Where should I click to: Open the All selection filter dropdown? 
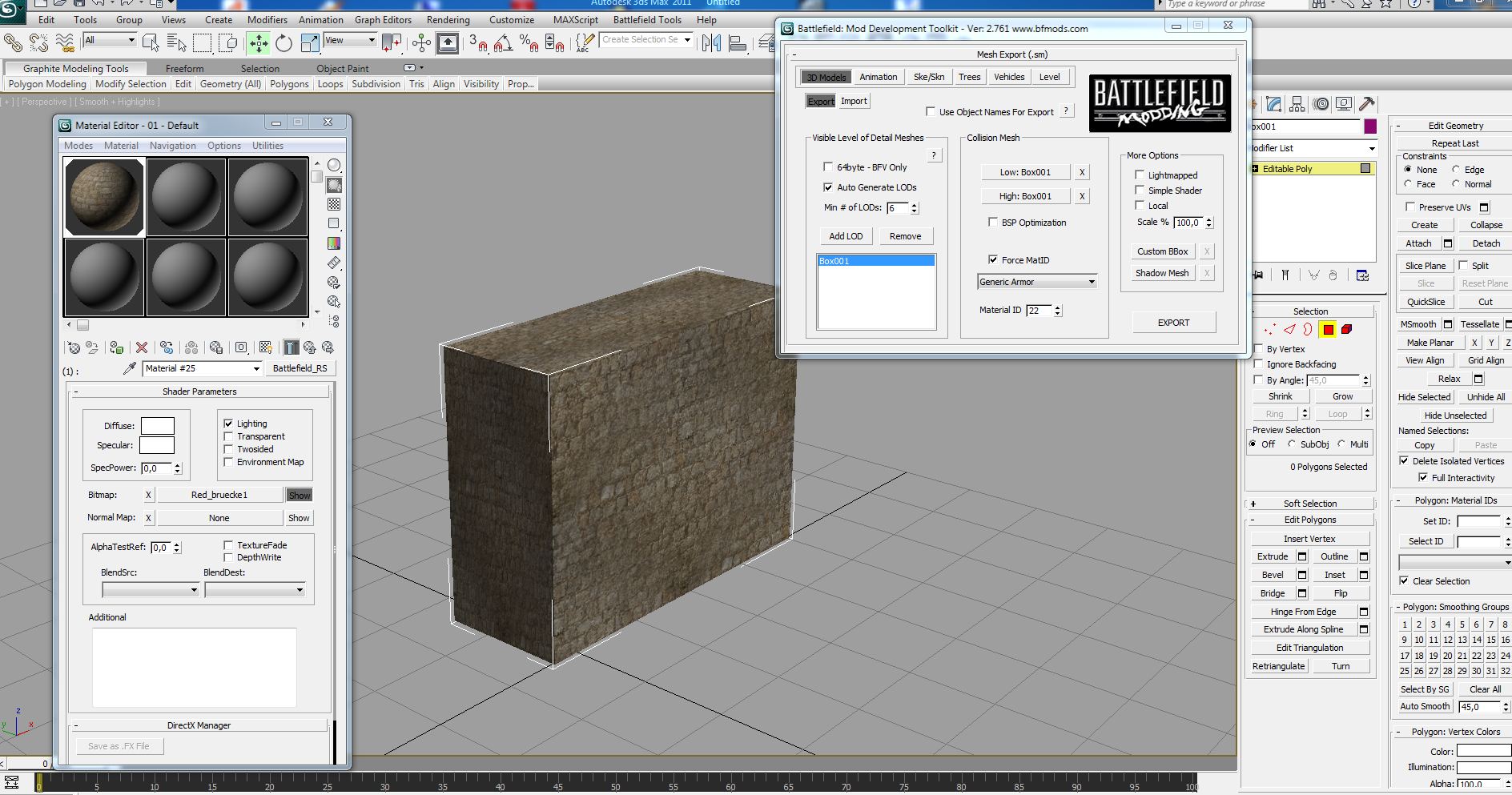click(x=110, y=40)
